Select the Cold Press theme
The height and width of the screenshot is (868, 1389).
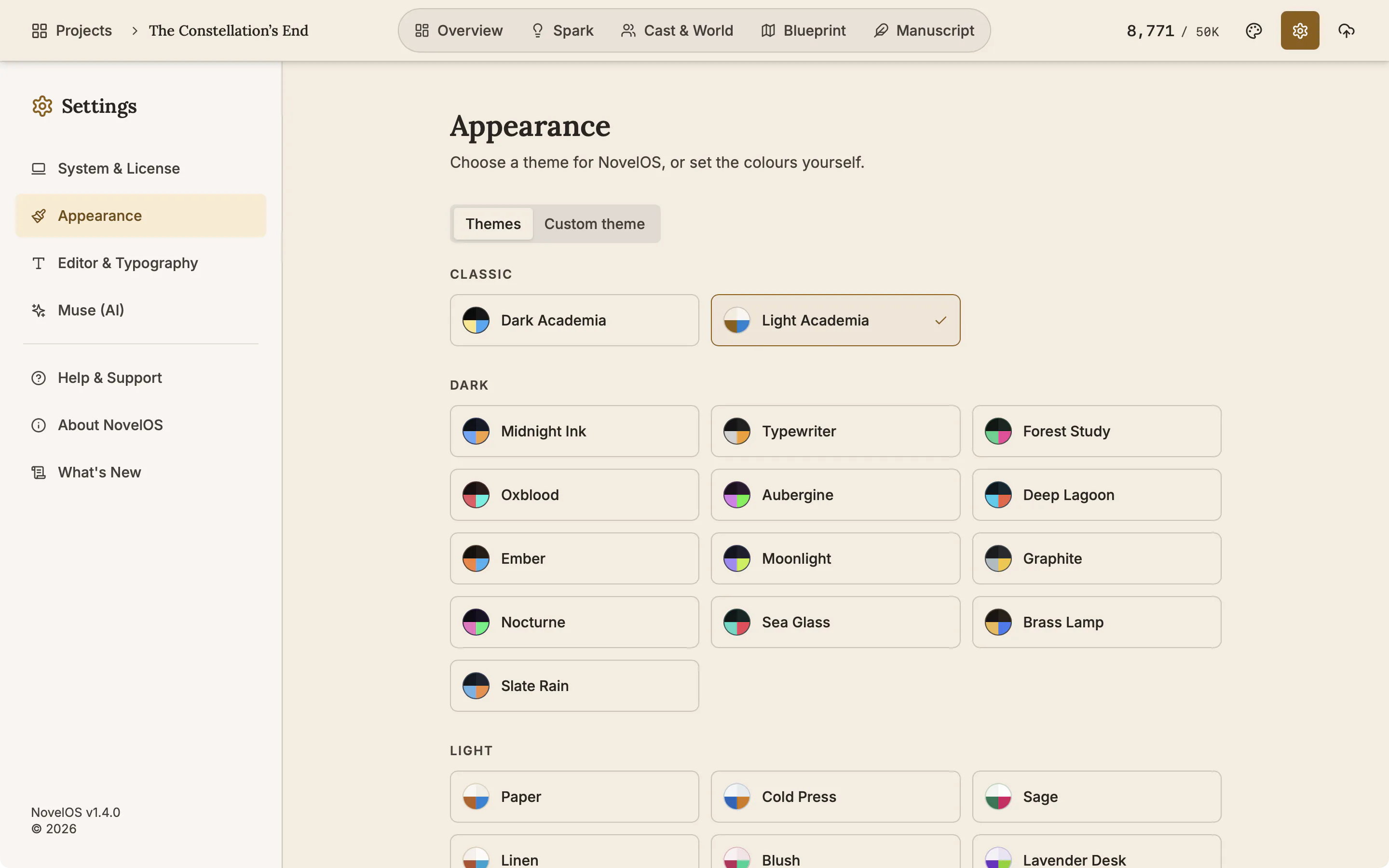click(835, 797)
